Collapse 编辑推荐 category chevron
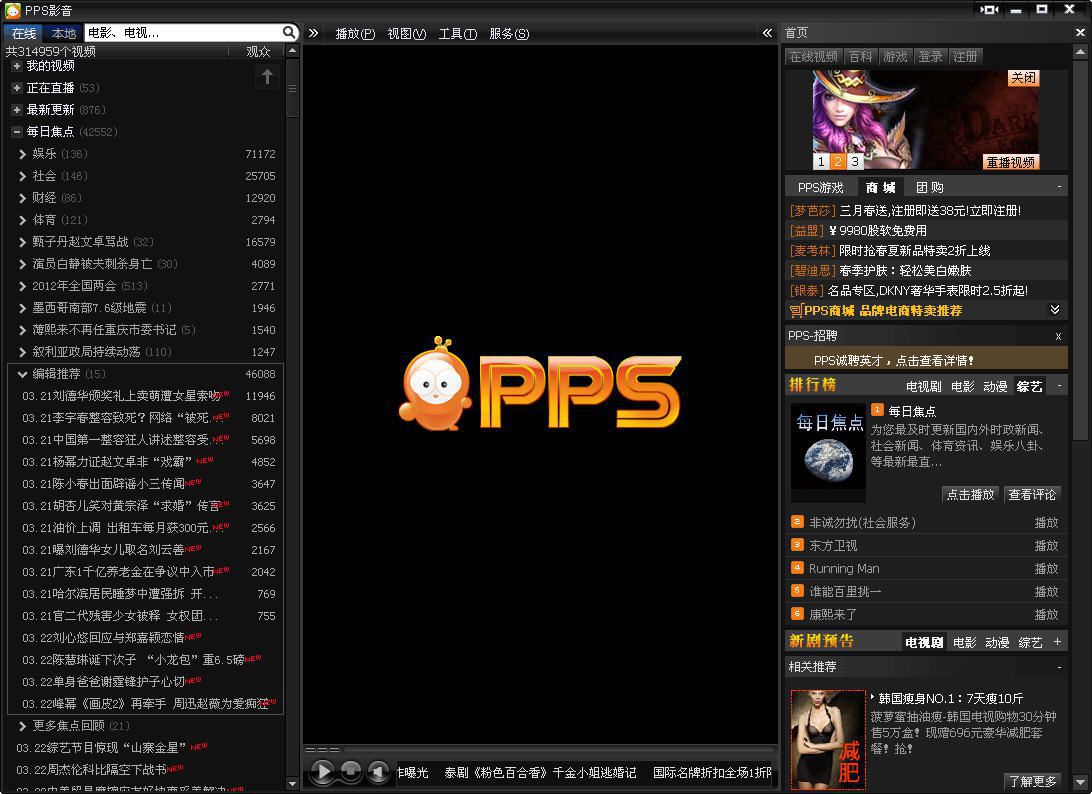This screenshot has height=794, width=1092. click(22, 374)
